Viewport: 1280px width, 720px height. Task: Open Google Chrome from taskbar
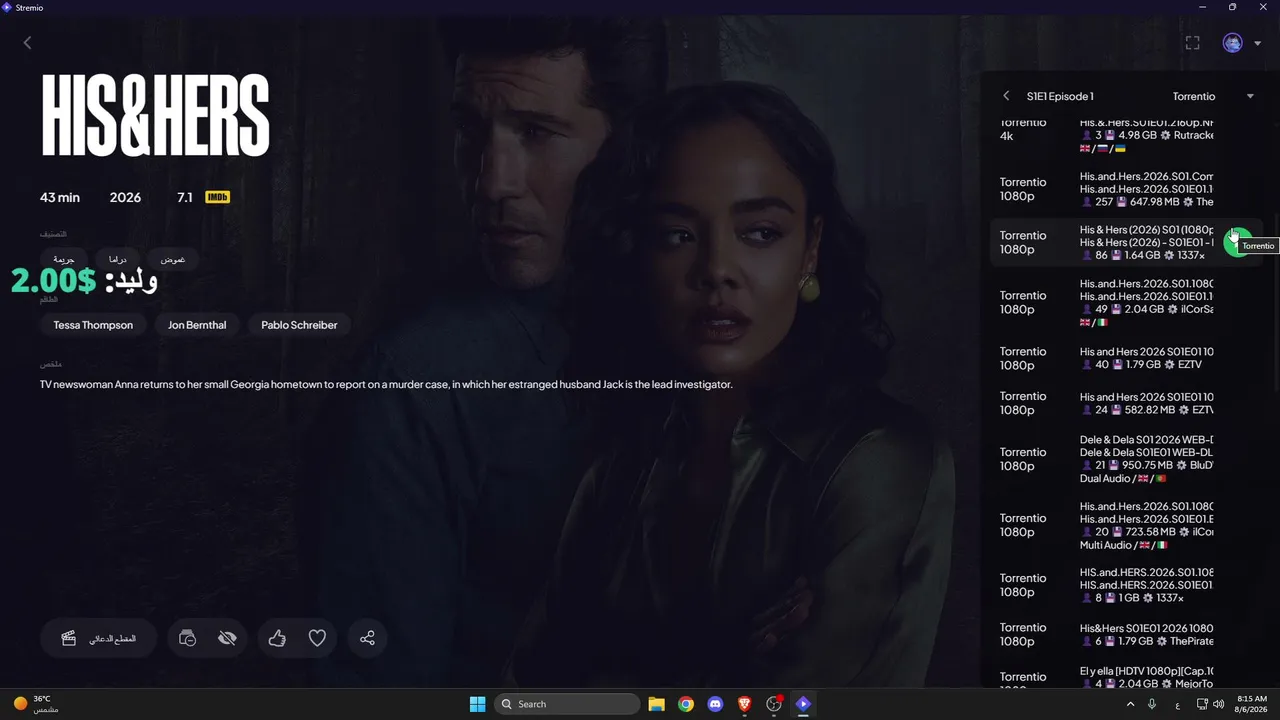[x=686, y=704]
